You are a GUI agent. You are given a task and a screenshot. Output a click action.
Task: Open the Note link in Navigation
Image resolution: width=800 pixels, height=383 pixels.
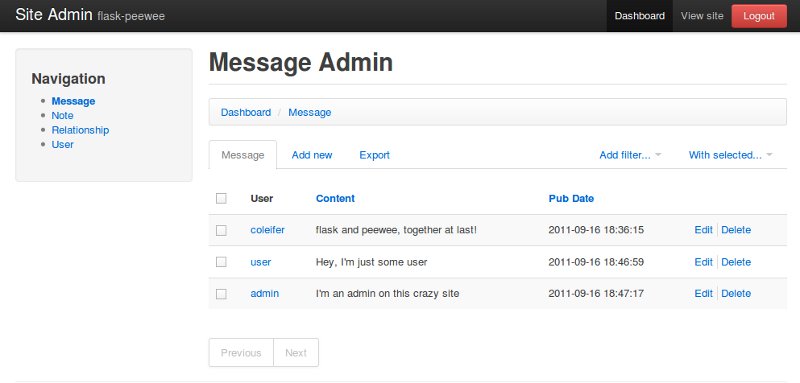pyautogui.click(x=62, y=116)
